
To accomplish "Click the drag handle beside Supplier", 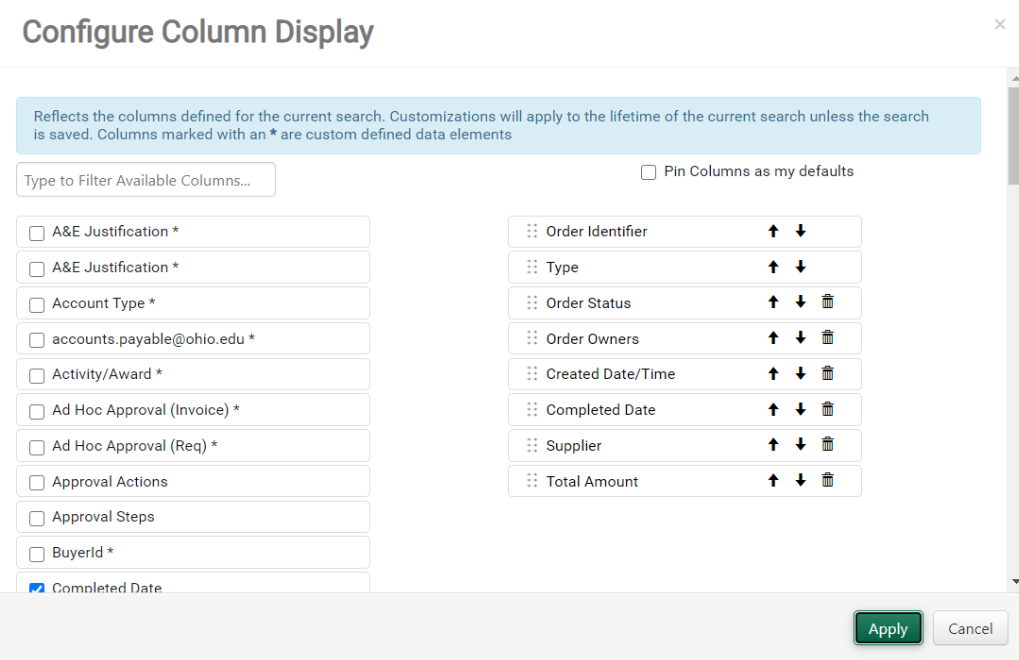I will pyautogui.click(x=531, y=444).
